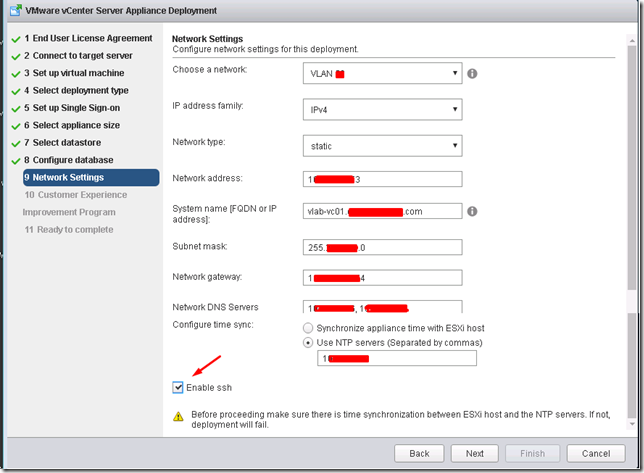
Task: Select Synchronize appliance time with ESXi host
Action: (x=308, y=328)
